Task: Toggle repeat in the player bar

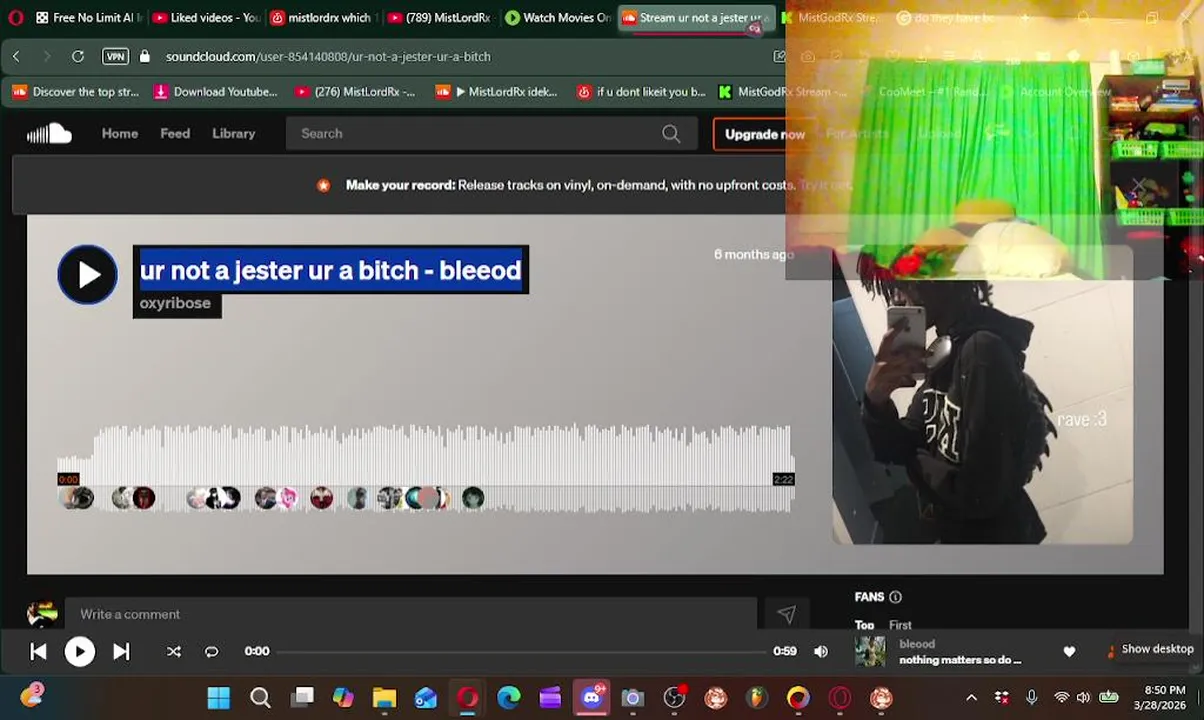Action: (x=211, y=652)
